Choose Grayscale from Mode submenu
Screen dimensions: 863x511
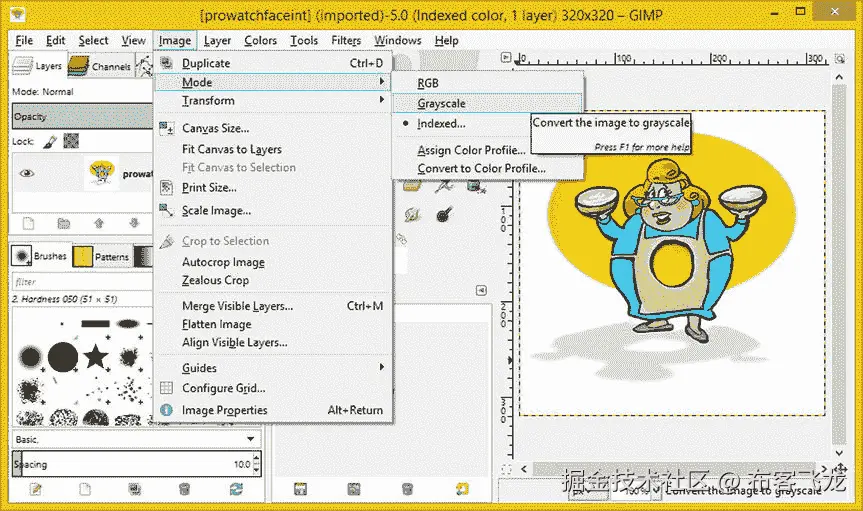coord(441,104)
